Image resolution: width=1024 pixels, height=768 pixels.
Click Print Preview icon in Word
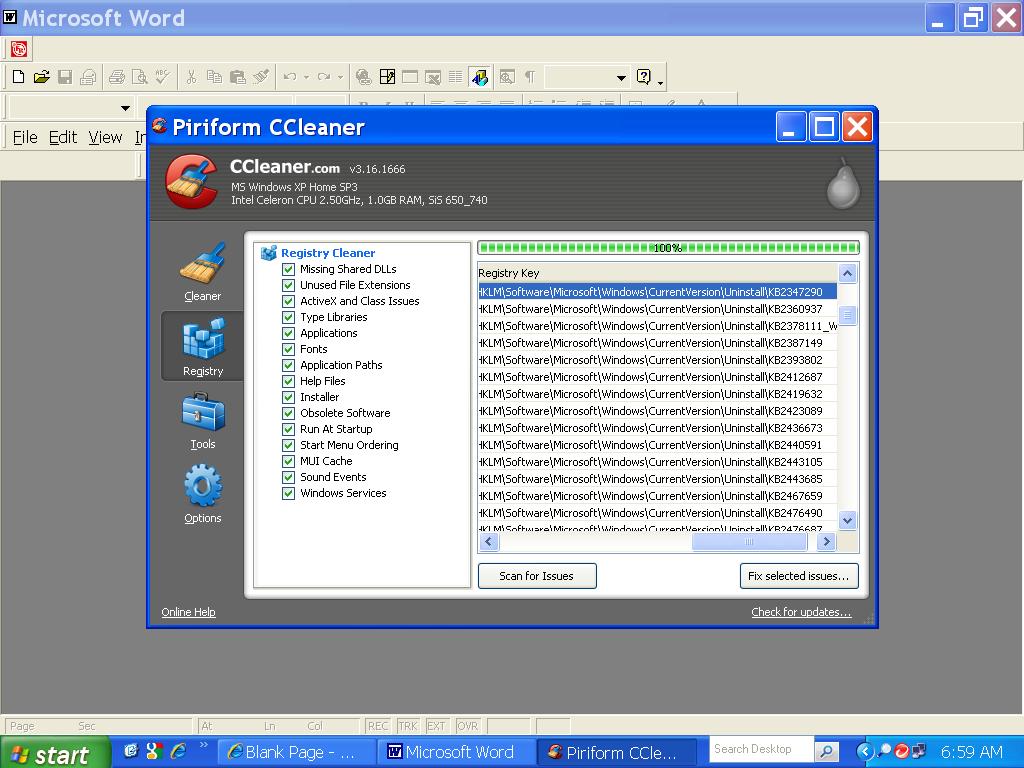(139, 77)
